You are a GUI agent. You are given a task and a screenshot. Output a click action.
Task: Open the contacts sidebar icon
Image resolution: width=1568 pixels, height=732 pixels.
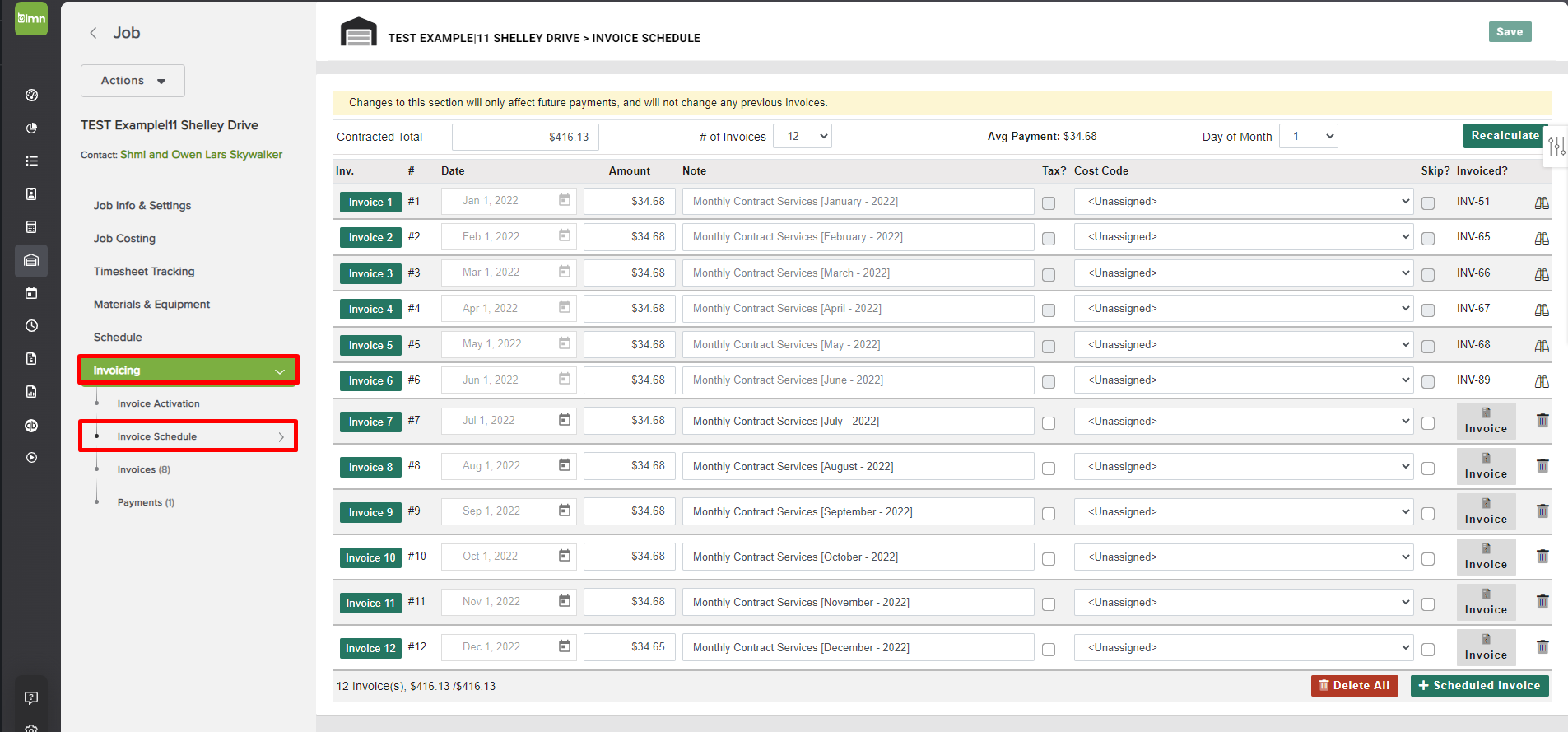pyautogui.click(x=31, y=194)
